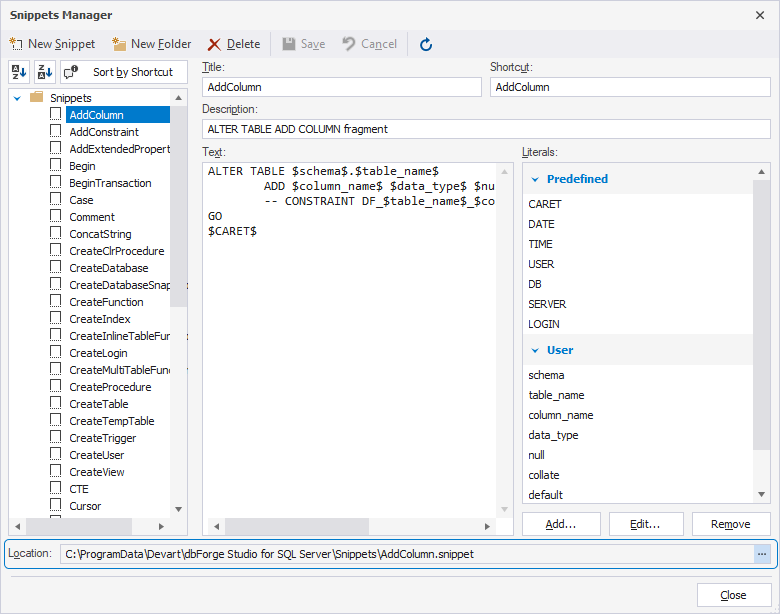Viewport: 780px width, 614px height.
Task: Click the Remove literal button
Action: click(x=731, y=524)
